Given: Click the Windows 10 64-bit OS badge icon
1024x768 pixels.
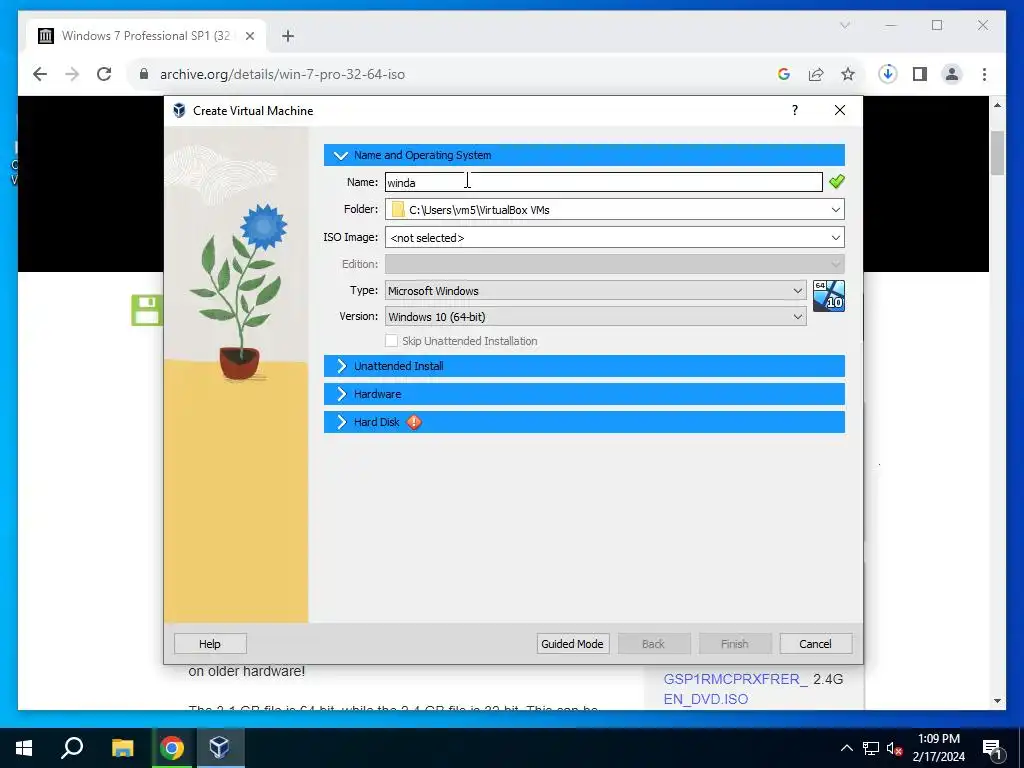Looking at the screenshot, I should pos(829,296).
